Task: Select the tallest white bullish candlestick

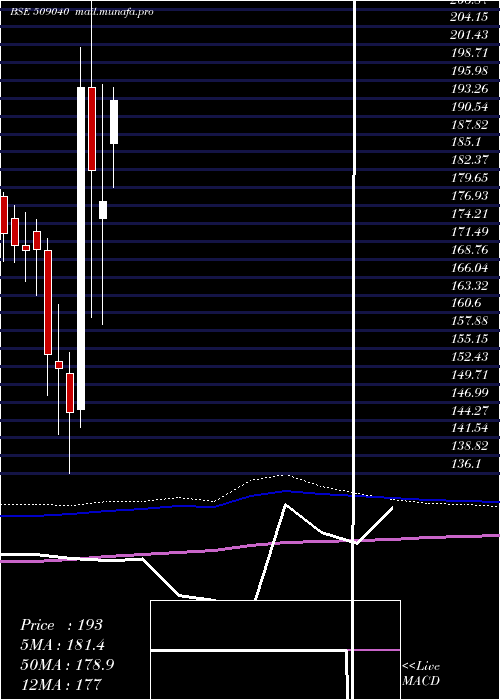Action: [x=81, y=248]
